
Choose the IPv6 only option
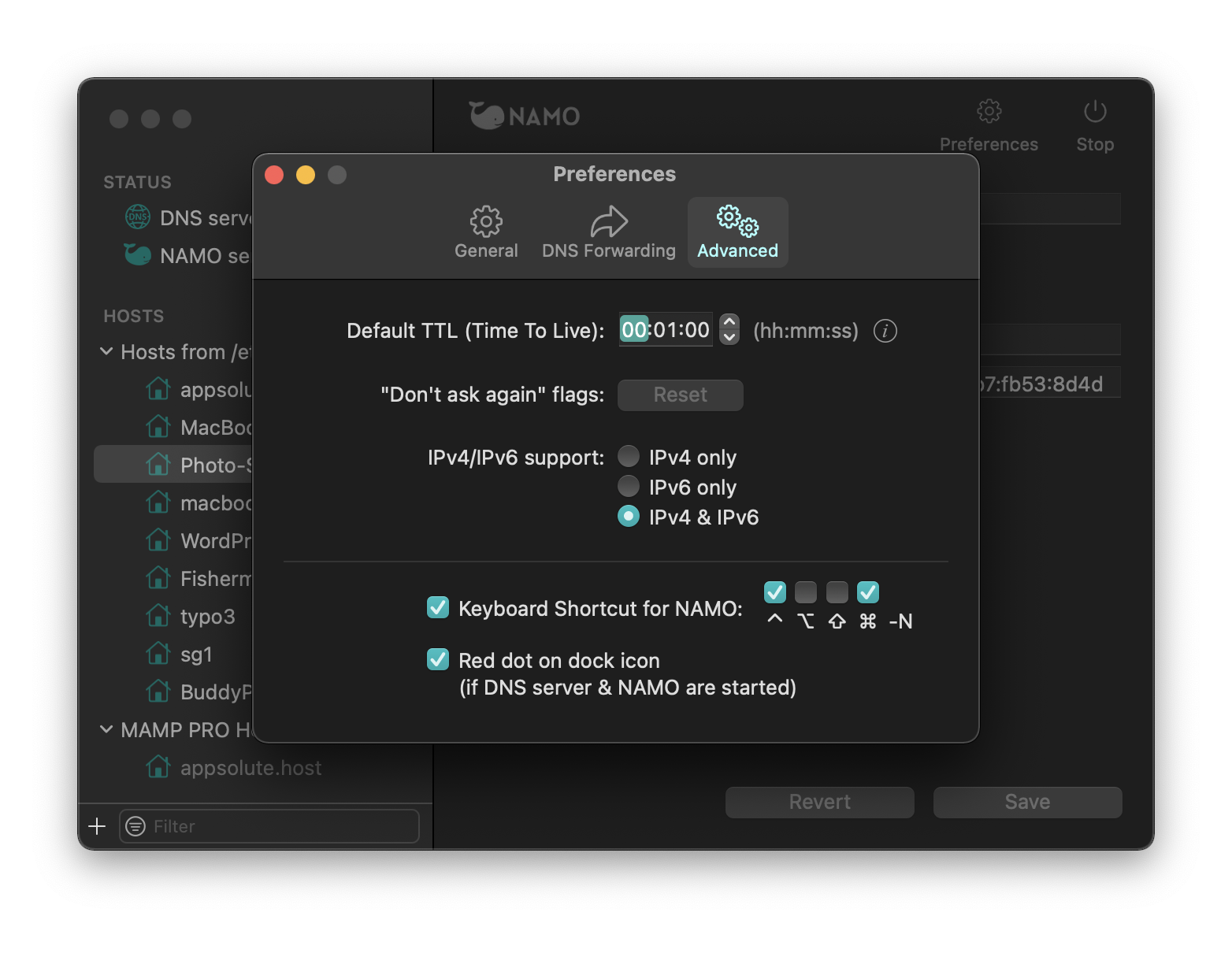pyautogui.click(x=629, y=486)
